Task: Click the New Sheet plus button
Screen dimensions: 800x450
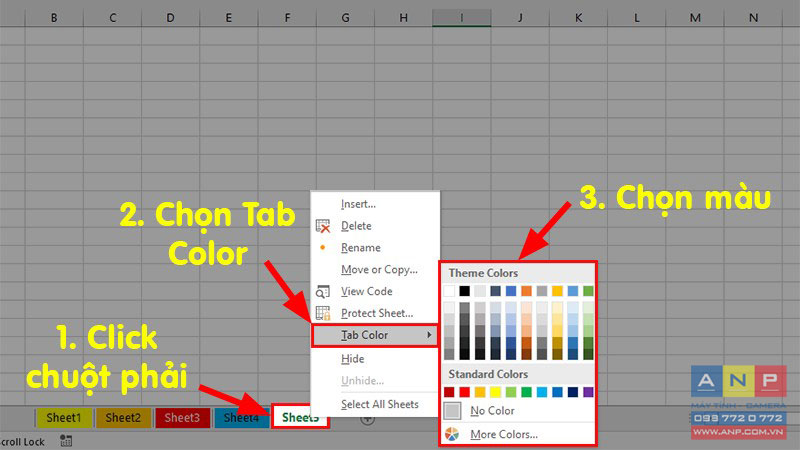Action: point(367,420)
